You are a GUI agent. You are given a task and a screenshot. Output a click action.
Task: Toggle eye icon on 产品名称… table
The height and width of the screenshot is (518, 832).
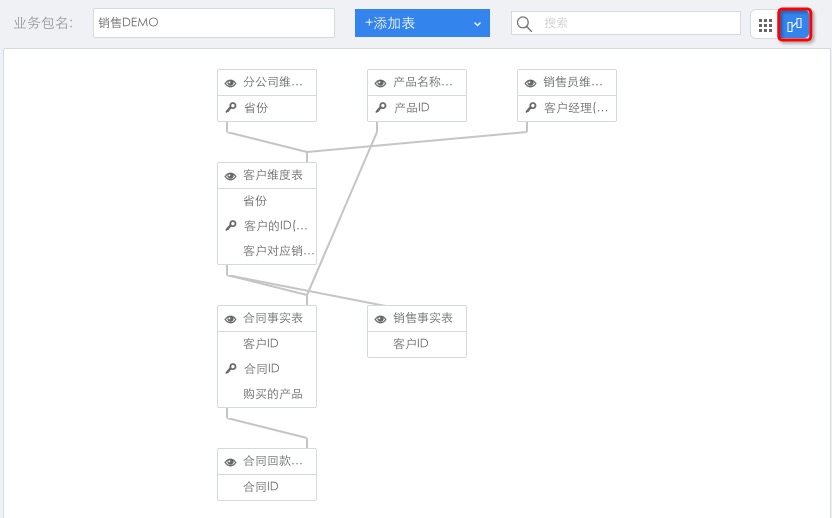380,83
